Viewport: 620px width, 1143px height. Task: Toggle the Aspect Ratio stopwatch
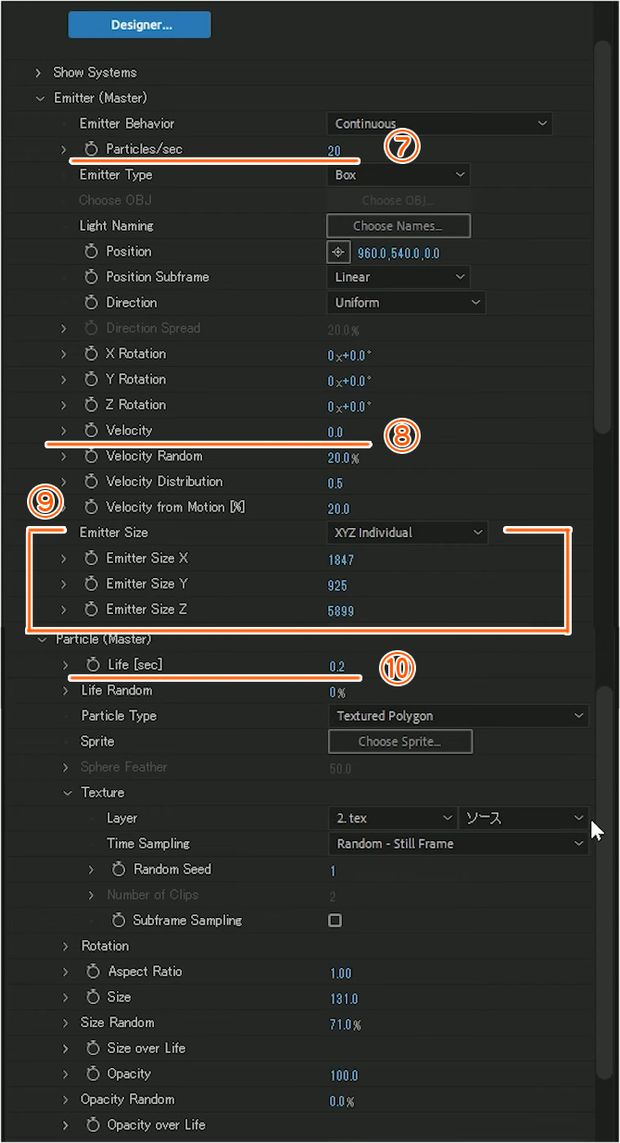pos(93,972)
